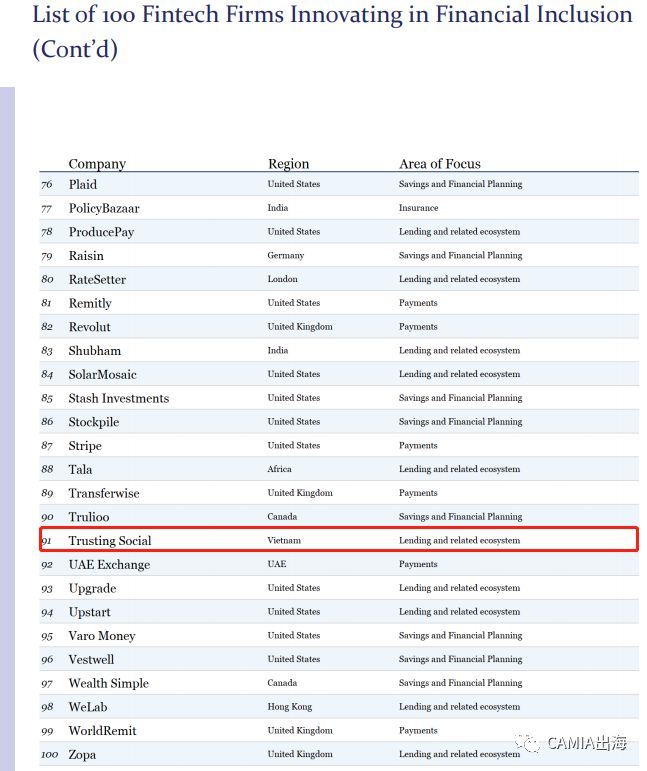Click the WeLab company name

click(88, 707)
